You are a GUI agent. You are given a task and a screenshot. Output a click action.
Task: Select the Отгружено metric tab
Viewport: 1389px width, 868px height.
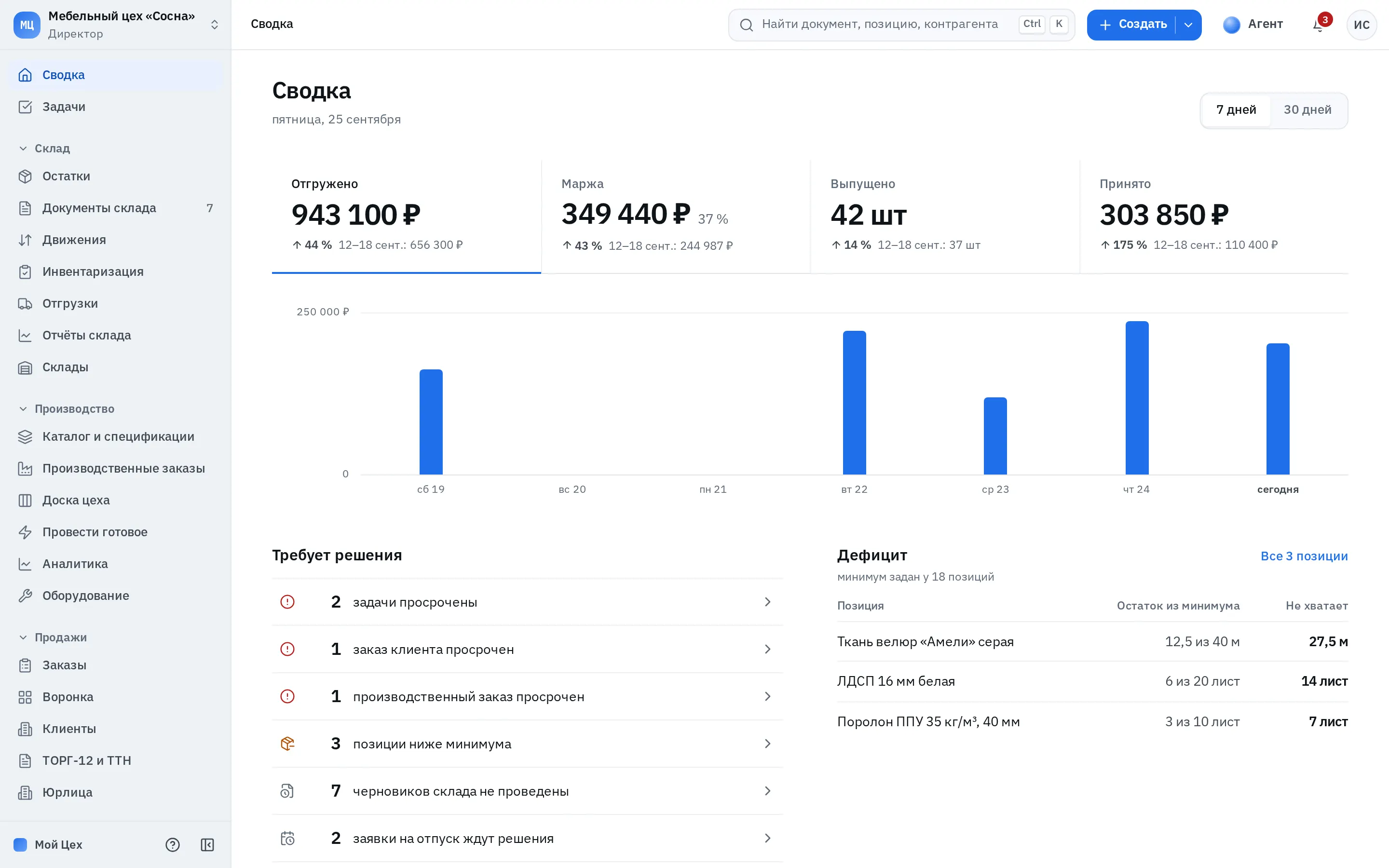407,217
